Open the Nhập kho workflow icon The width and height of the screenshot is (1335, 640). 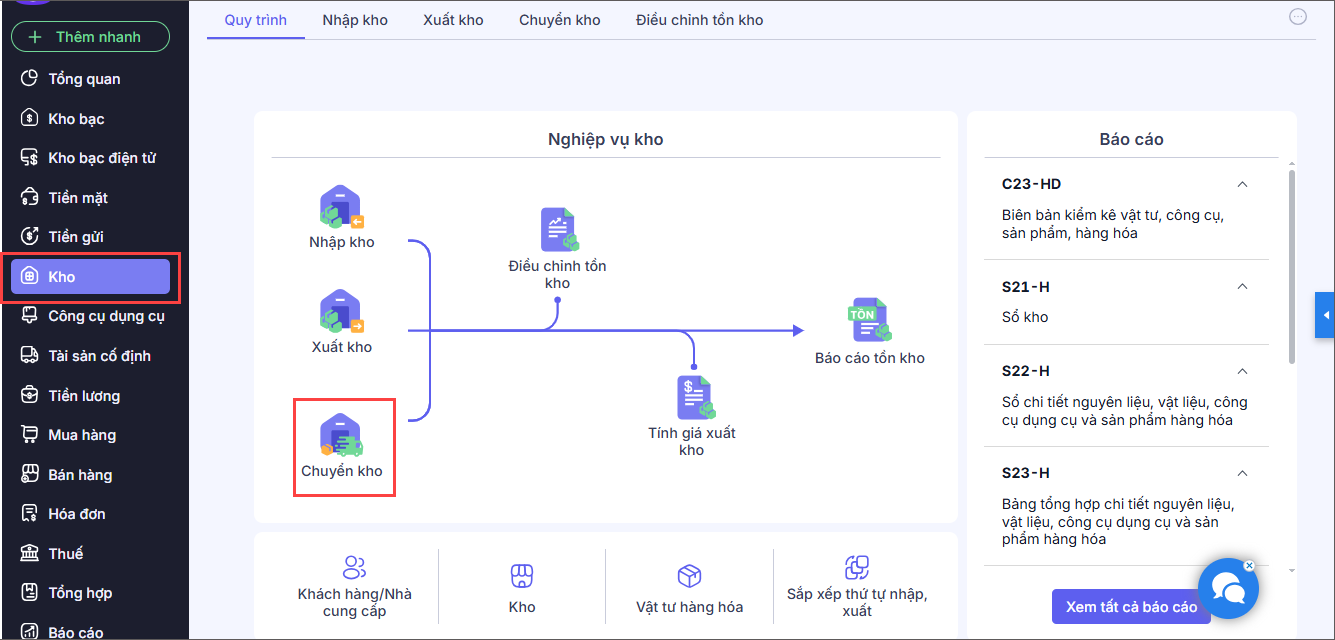(x=341, y=208)
